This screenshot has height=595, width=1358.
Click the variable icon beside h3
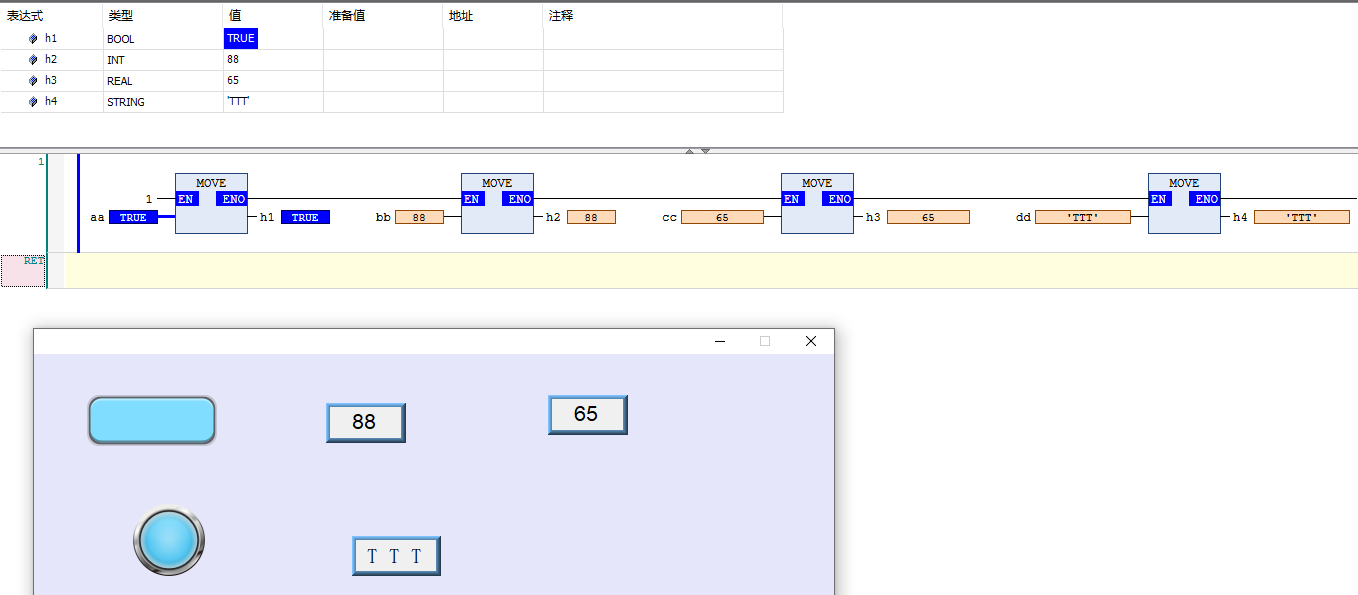click(x=33, y=80)
